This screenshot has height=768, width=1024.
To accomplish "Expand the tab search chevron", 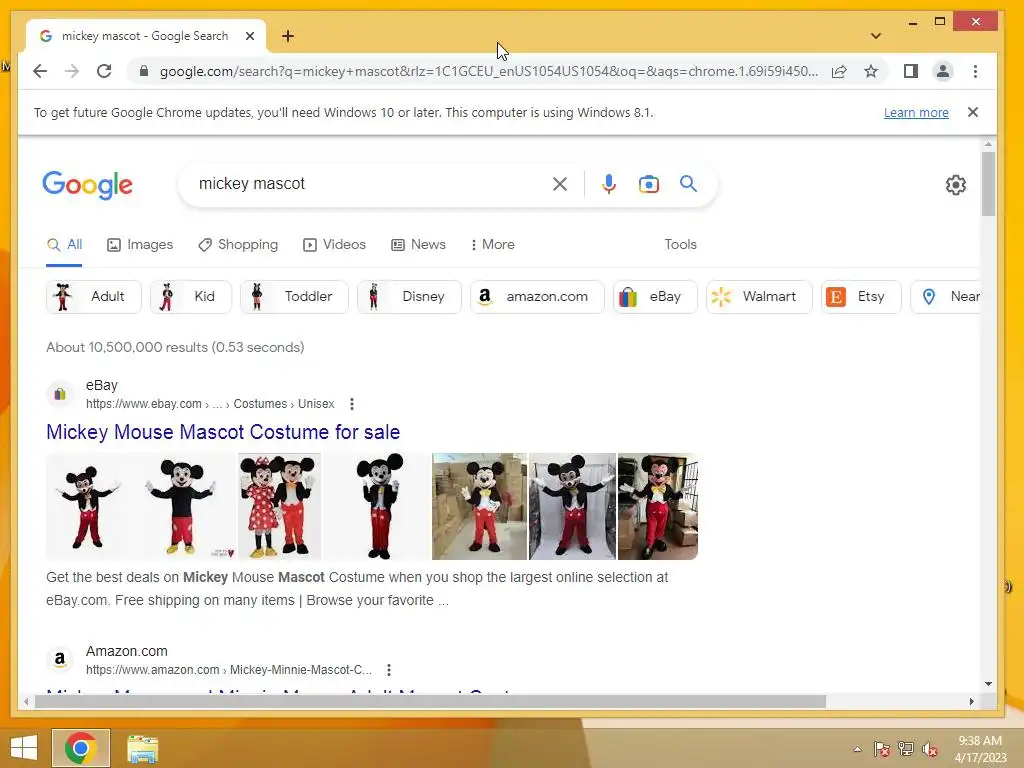I will tap(876, 36).
